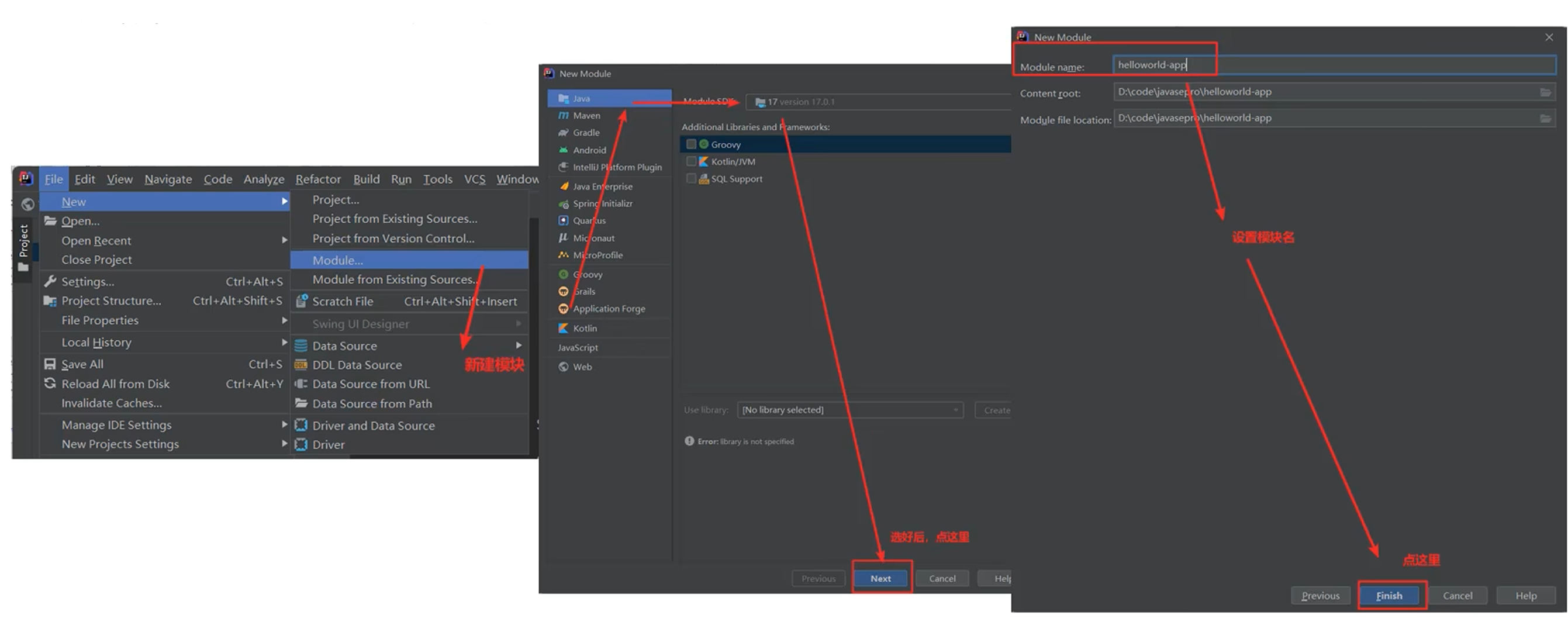Open the Refactor menu
This screenshot has width=1568, height=622.
coord(317,179)
